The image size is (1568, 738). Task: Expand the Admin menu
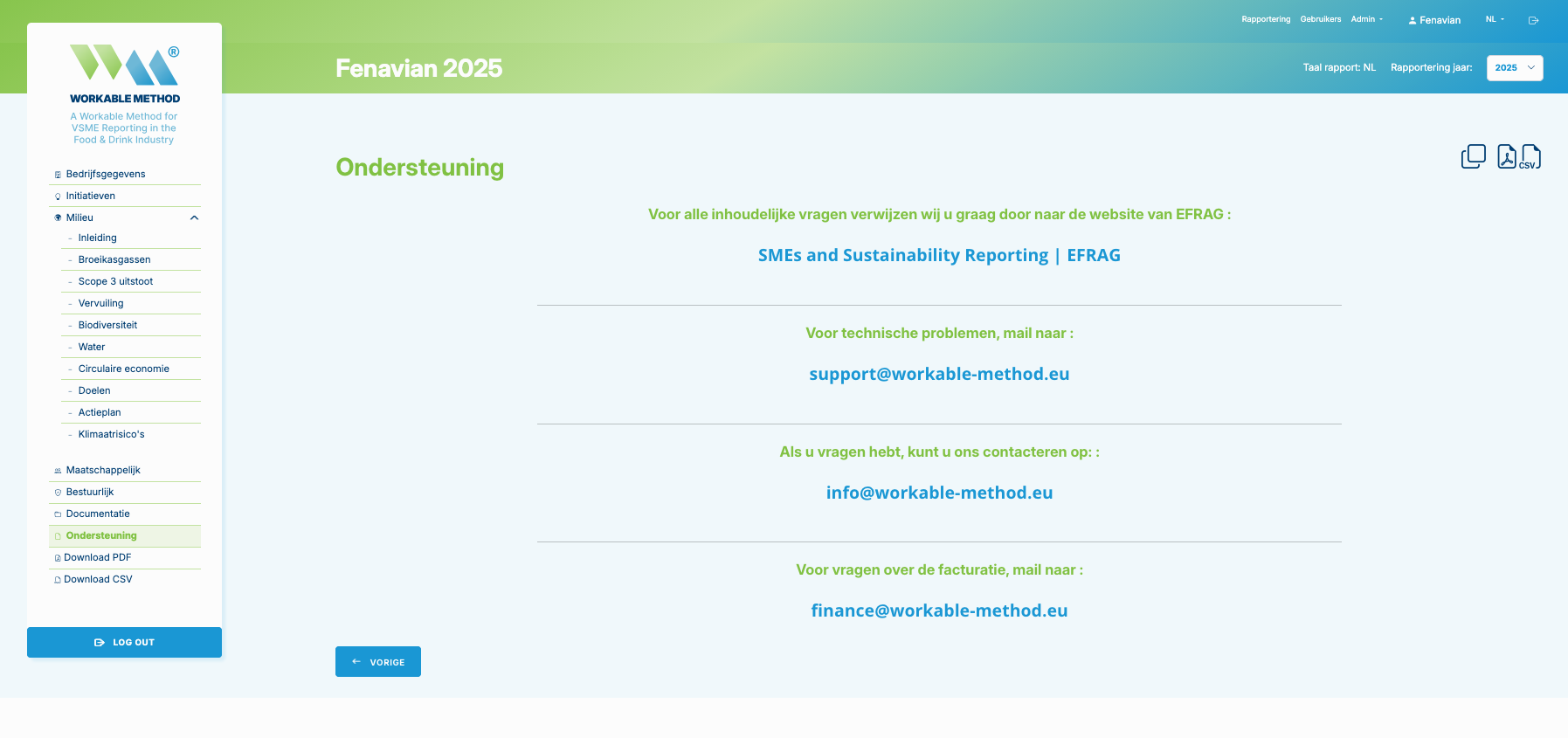click(x=1367, y=19)
